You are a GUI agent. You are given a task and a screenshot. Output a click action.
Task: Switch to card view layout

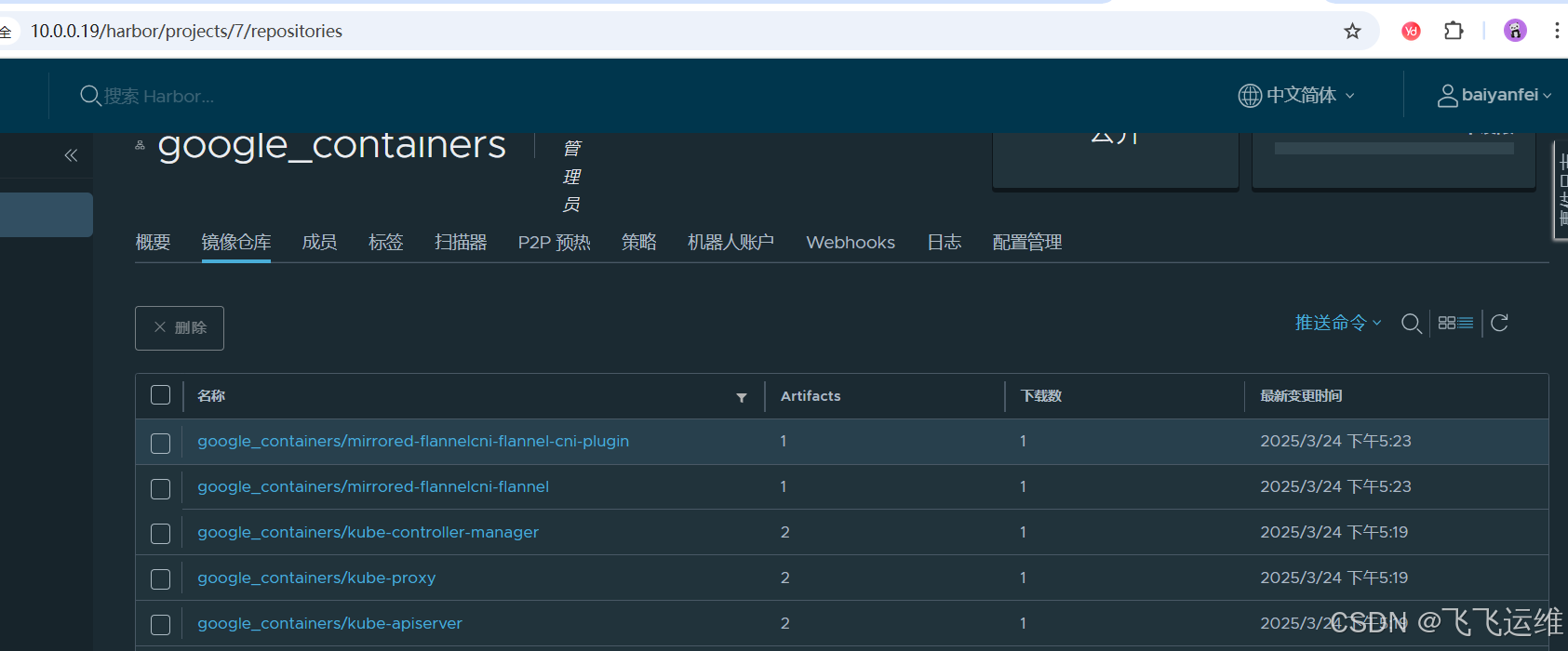click(x=1446, y=323)
